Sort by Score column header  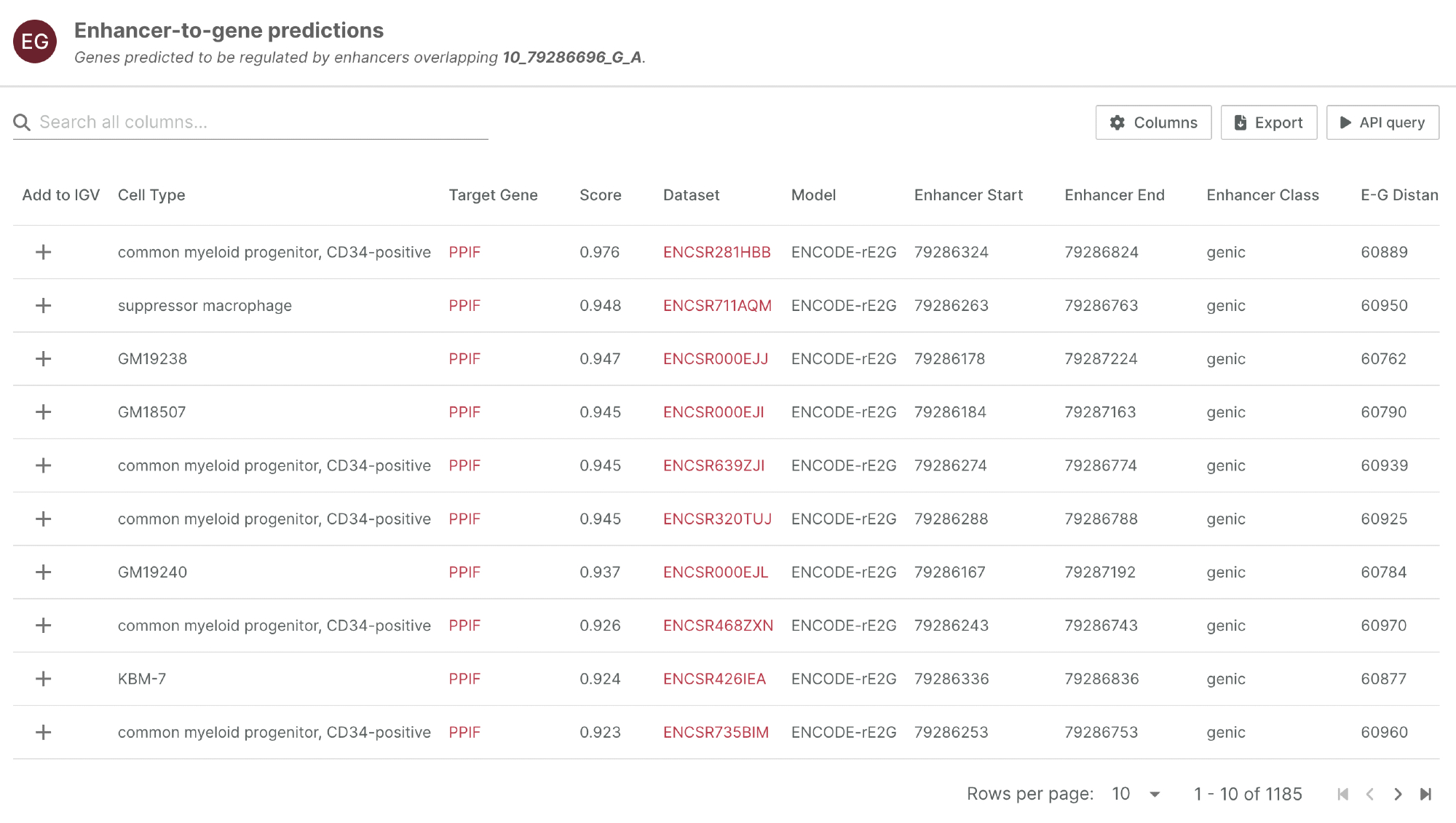600,195
